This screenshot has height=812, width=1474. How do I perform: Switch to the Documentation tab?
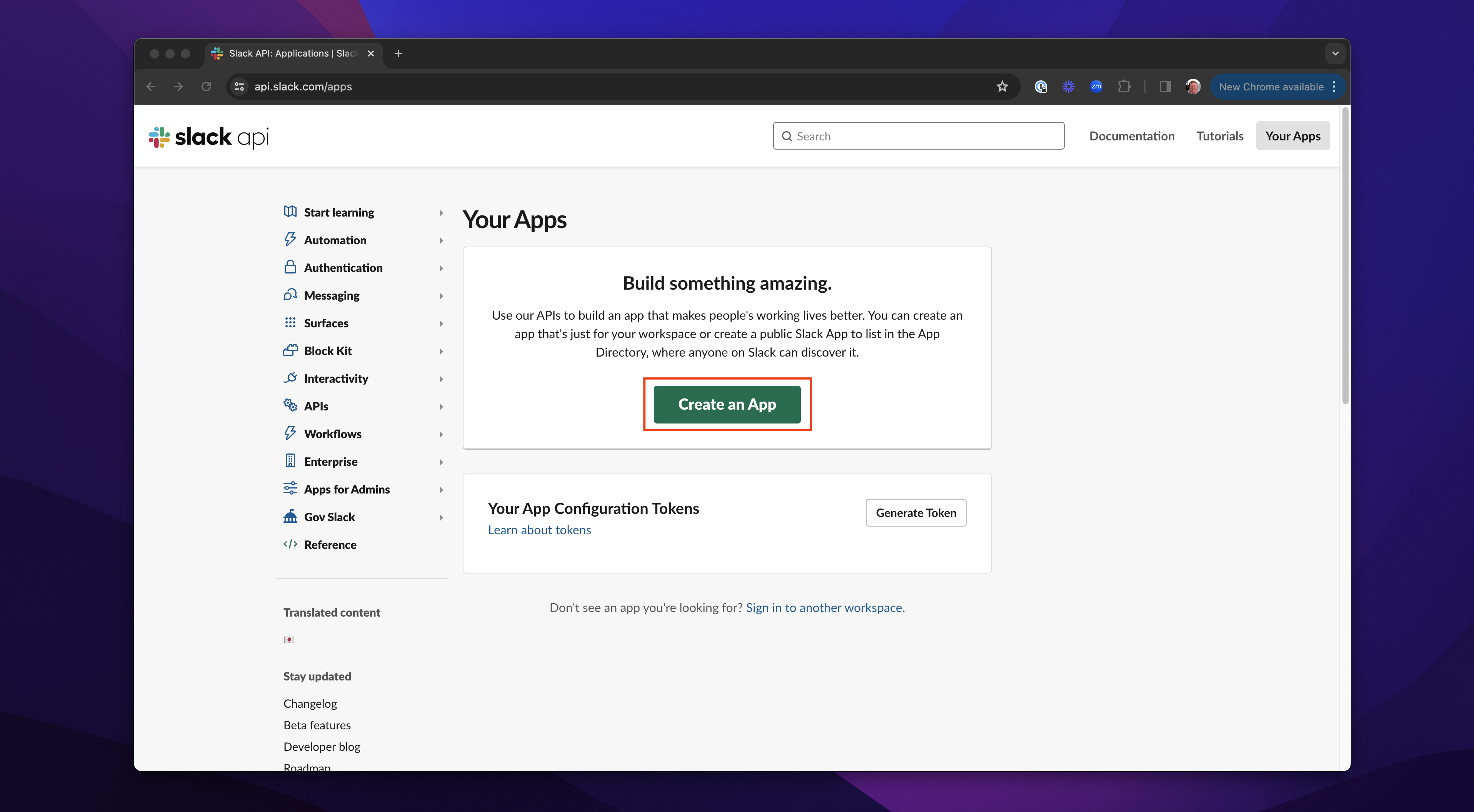point(1132,136)
